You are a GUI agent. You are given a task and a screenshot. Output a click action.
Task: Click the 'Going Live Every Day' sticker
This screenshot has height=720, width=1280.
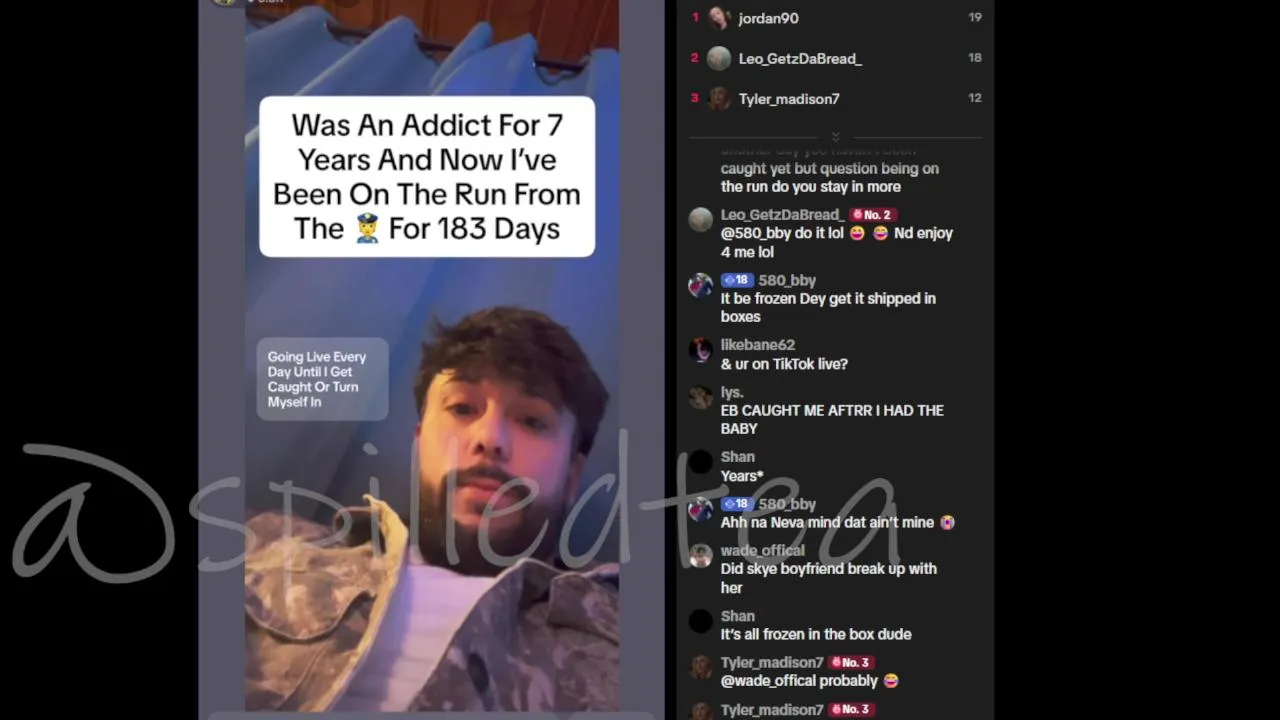322,379
